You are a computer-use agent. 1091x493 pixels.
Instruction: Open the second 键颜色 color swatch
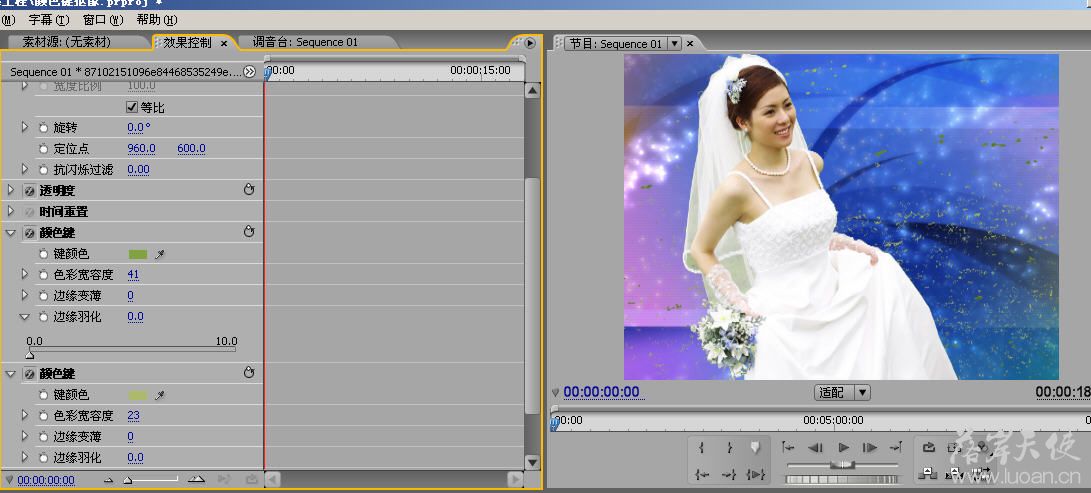(138, 395)
